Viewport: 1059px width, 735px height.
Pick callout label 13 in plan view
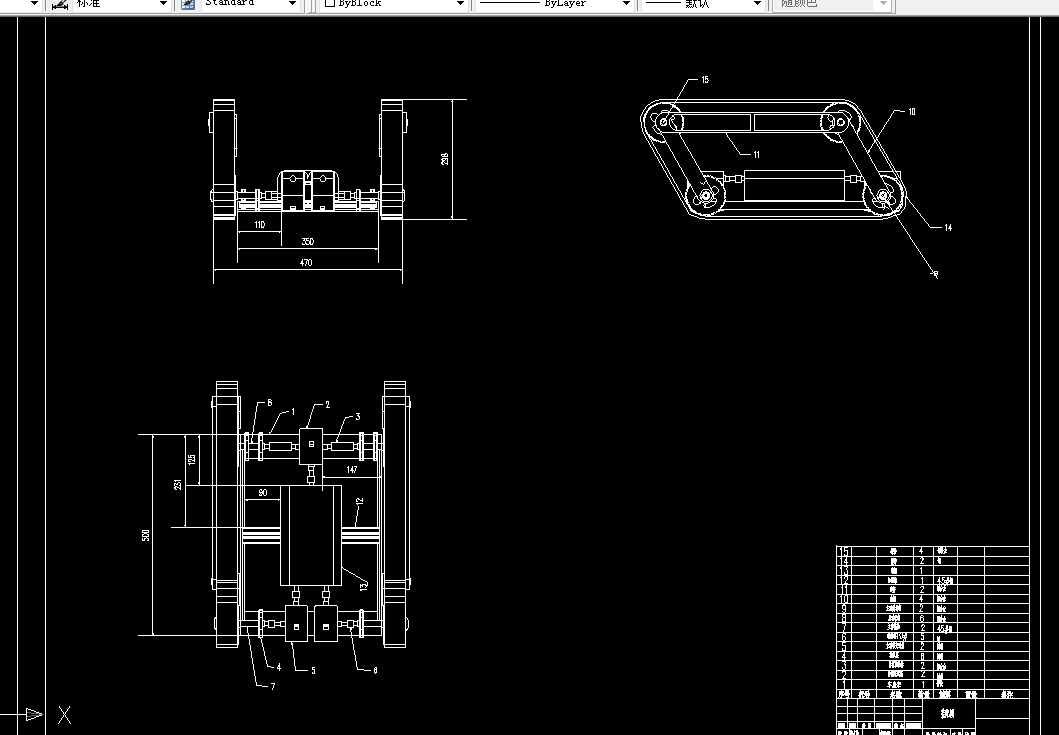click(364, 585)
